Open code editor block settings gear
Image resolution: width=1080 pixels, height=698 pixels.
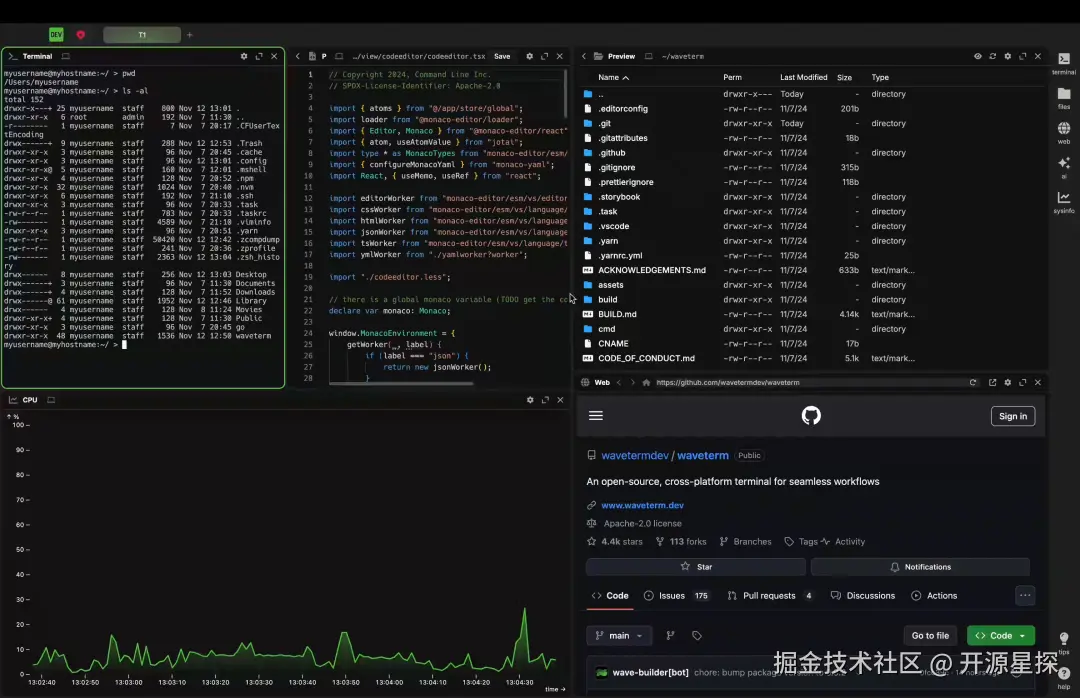[x=529, y=57]
